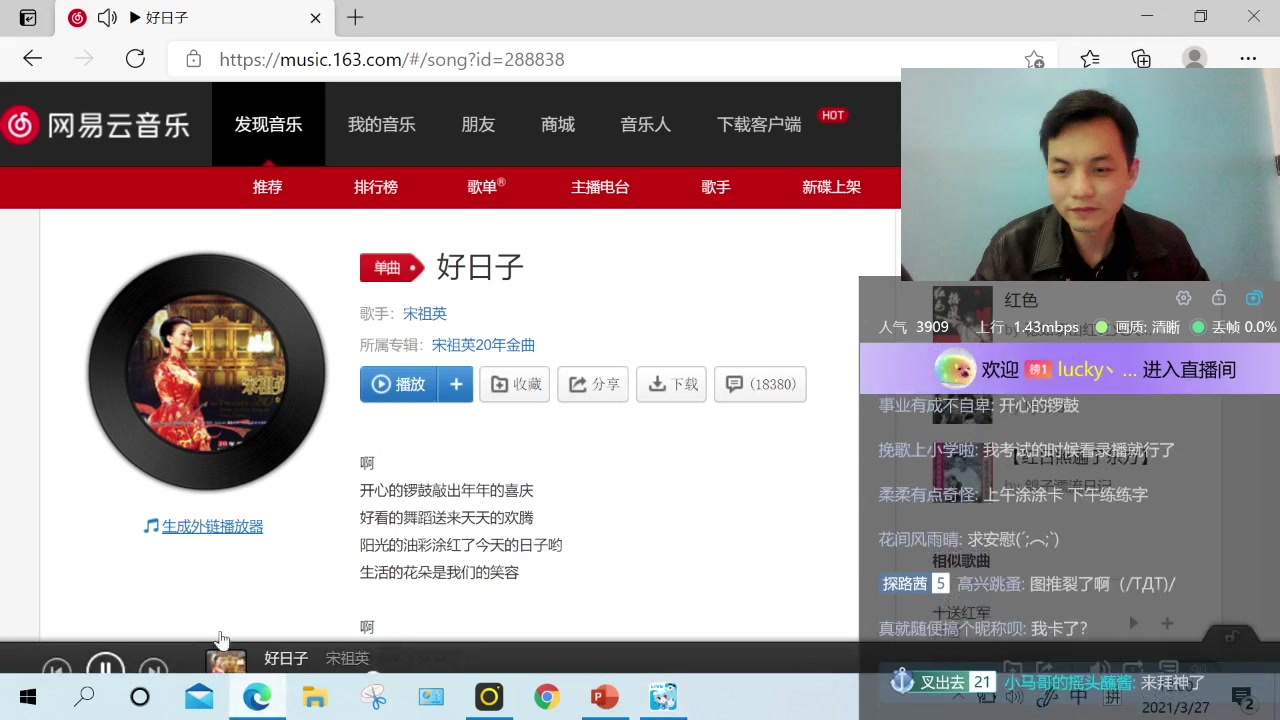Select the 排行榜 sub-navigation item
The width and height of the screenshot is (1280, 720).
pyautogui.click(x=376, y=187)
